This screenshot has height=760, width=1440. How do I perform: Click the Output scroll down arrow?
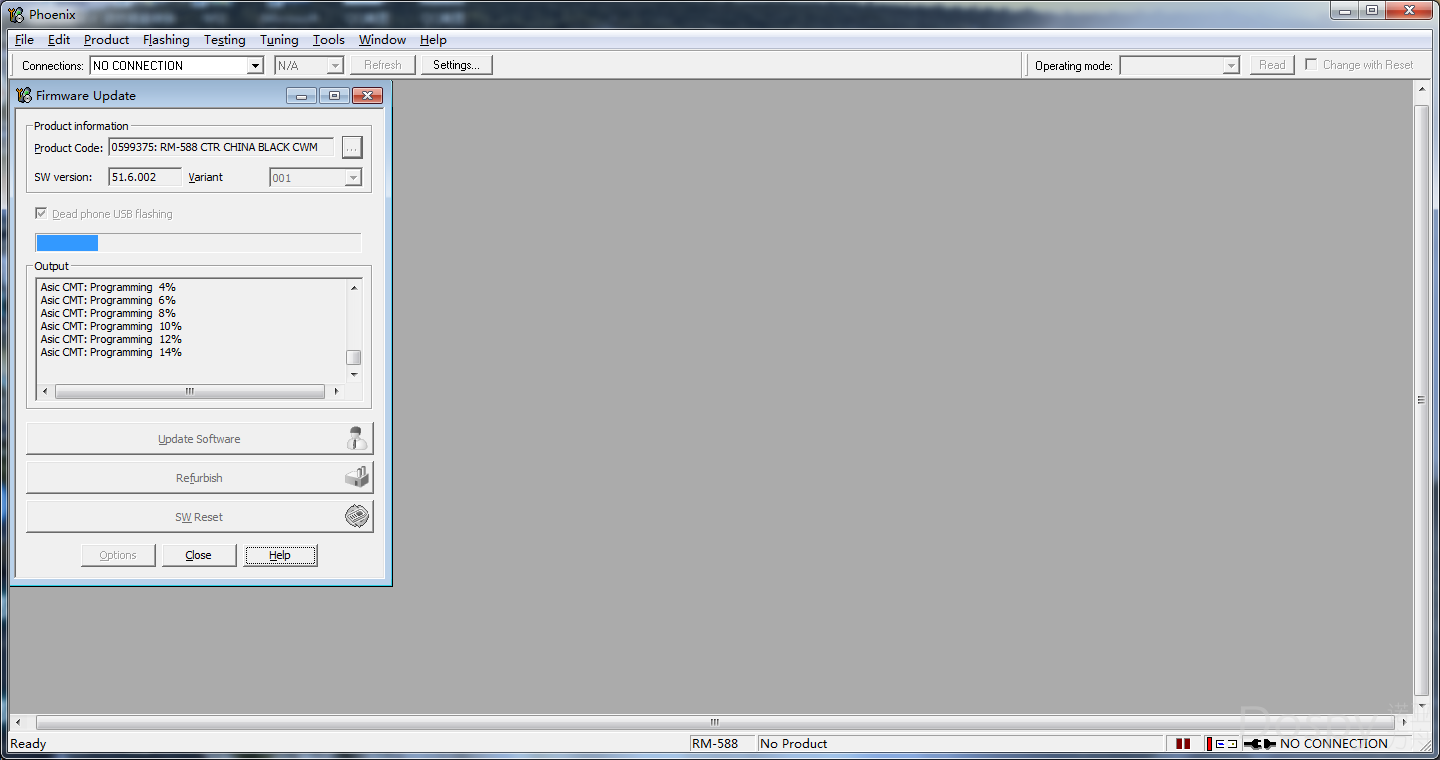tap(353, 374)
